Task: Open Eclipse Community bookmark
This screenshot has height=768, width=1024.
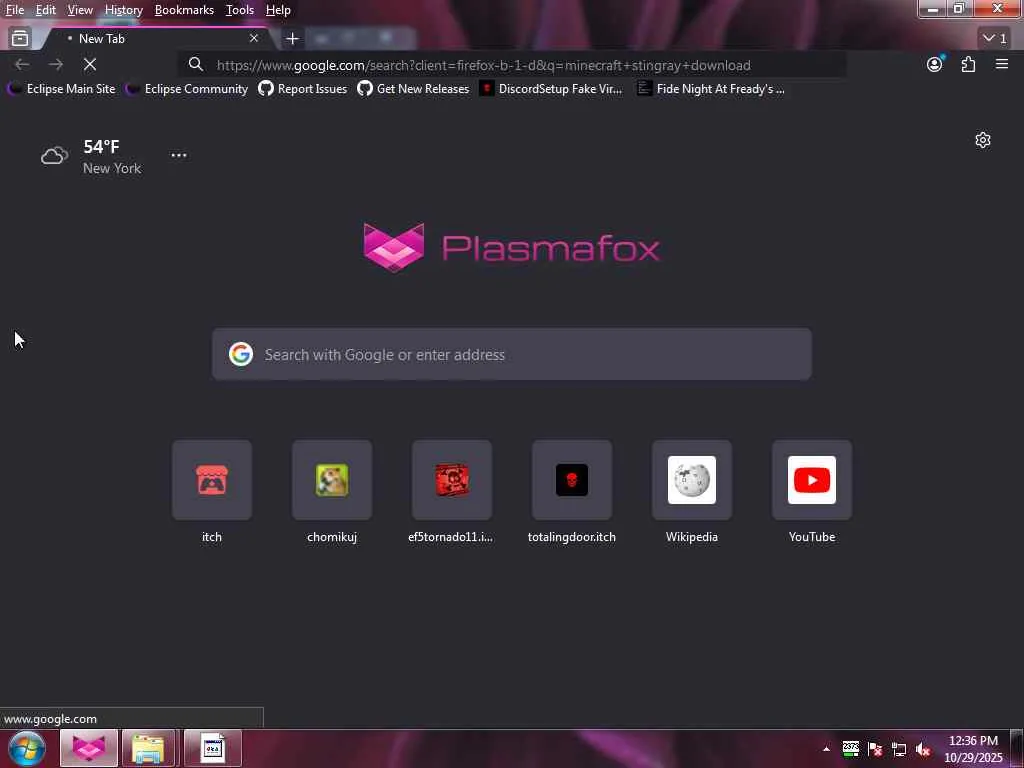Action: point(187,88)
